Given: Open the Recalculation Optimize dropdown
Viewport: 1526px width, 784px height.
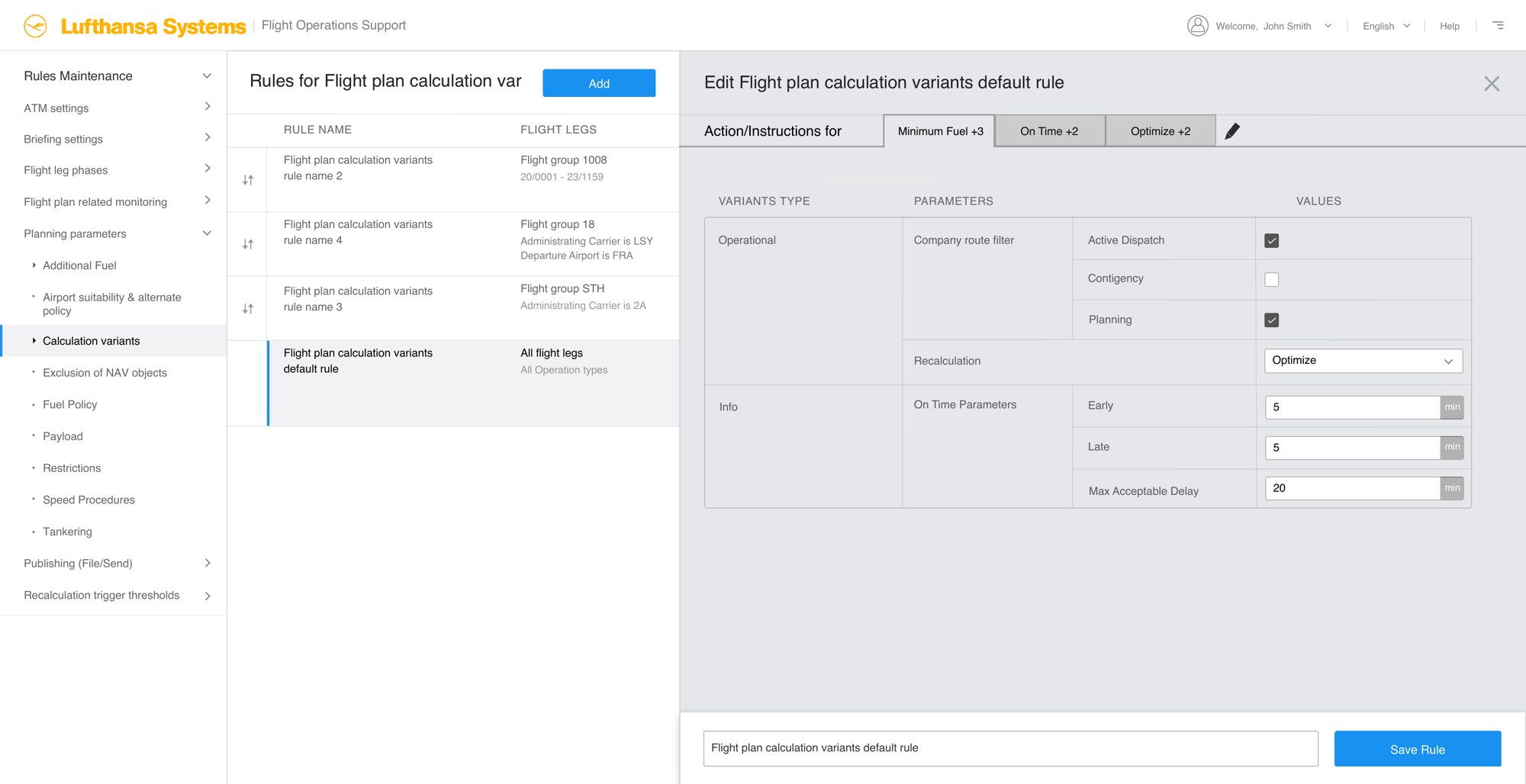Looking at the screenshot, I should click(1363, 361).
